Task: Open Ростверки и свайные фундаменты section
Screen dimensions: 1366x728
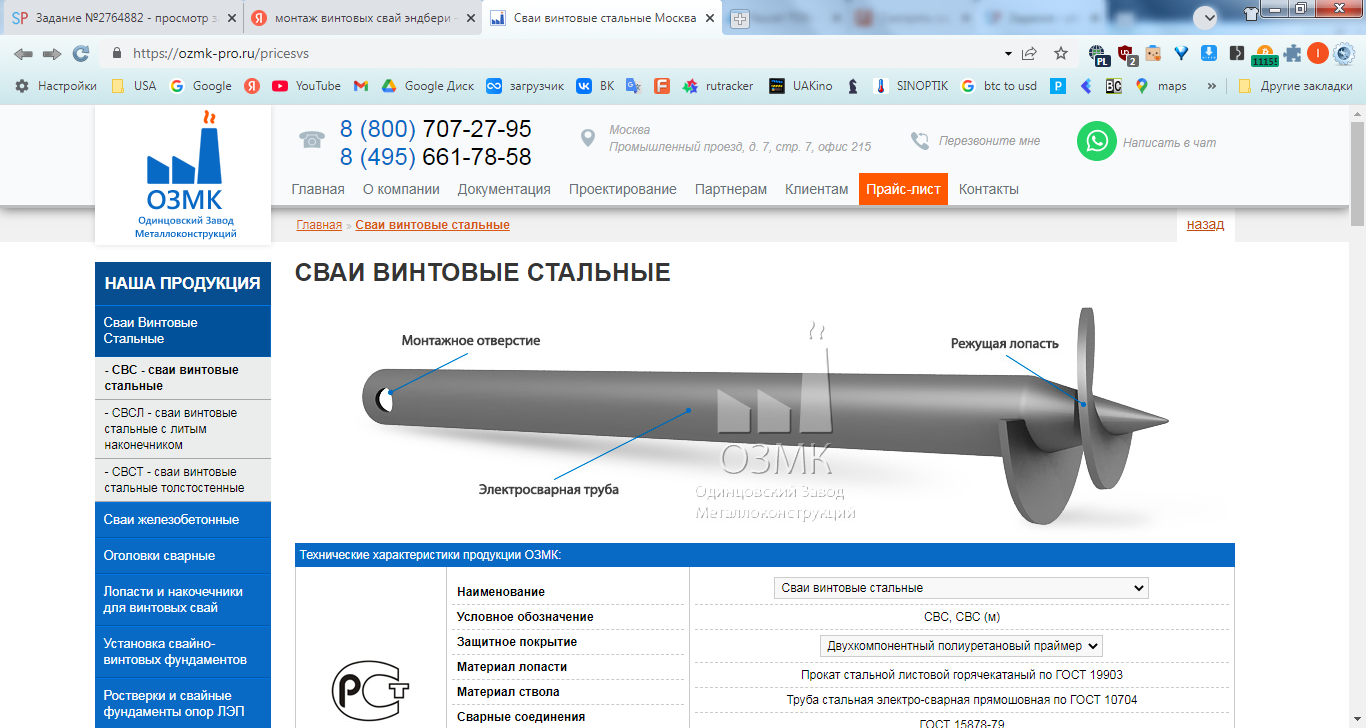Action: [183, 703]
